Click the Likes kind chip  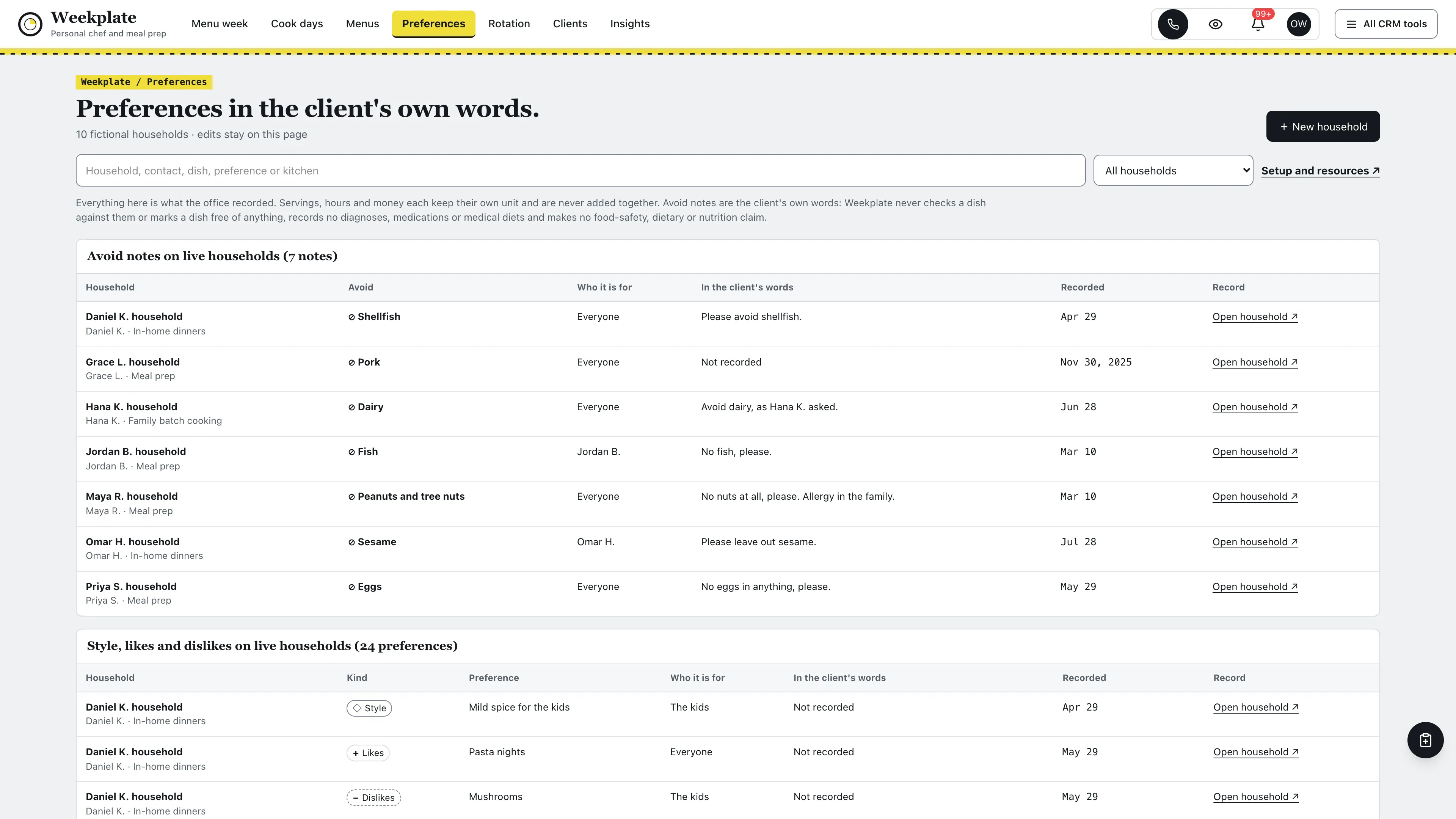pos(368,753)
